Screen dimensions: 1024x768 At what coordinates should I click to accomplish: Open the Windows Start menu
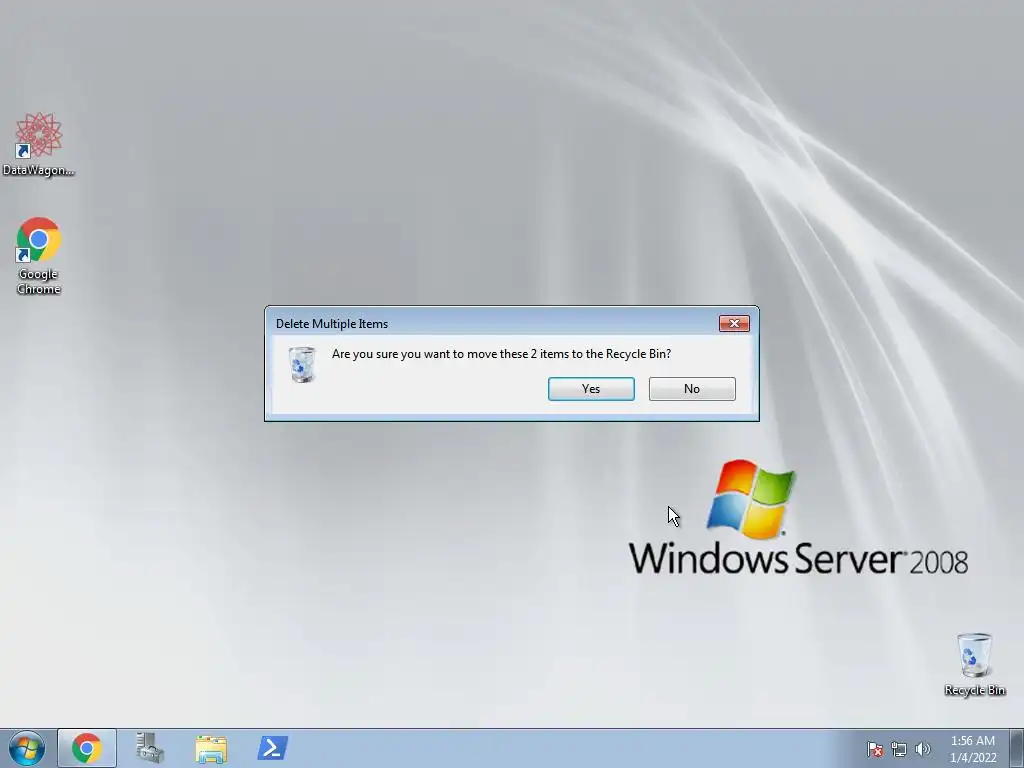click(x=26, y=748)
